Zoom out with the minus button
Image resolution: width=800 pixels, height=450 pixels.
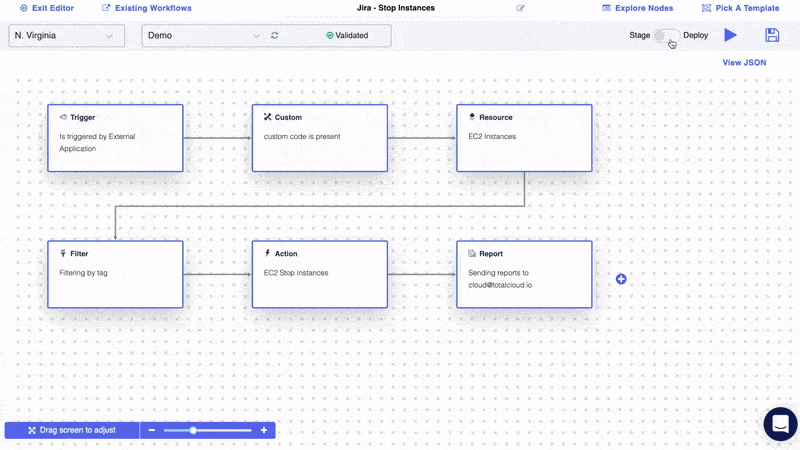click(x=152, y=430)
